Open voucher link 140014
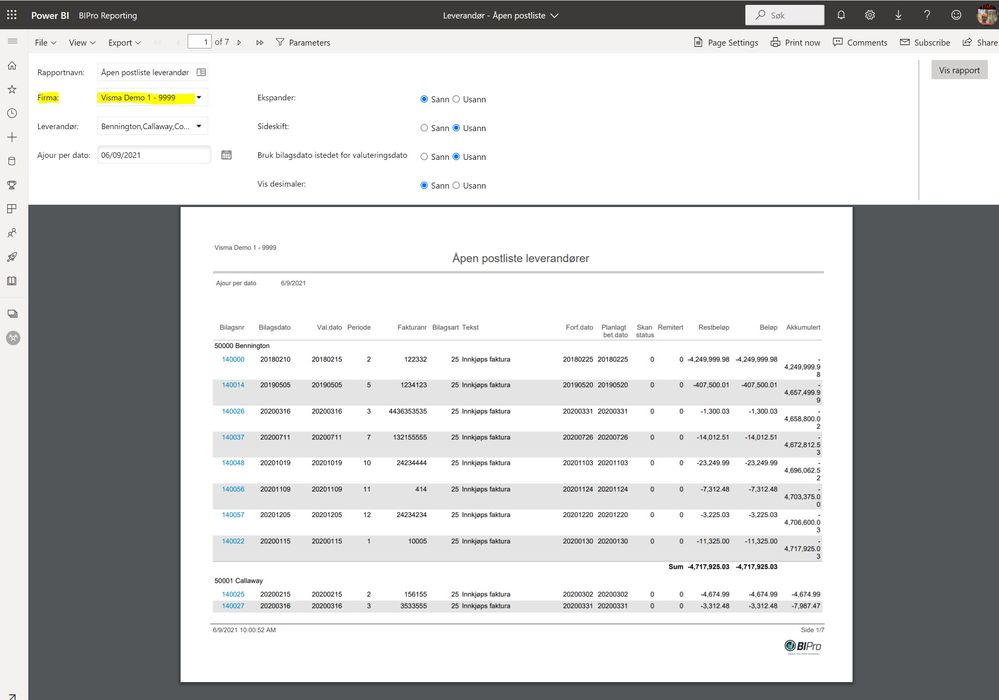This screenshot has width=999, height=700. pyautogui.click(x=233, y=385)
